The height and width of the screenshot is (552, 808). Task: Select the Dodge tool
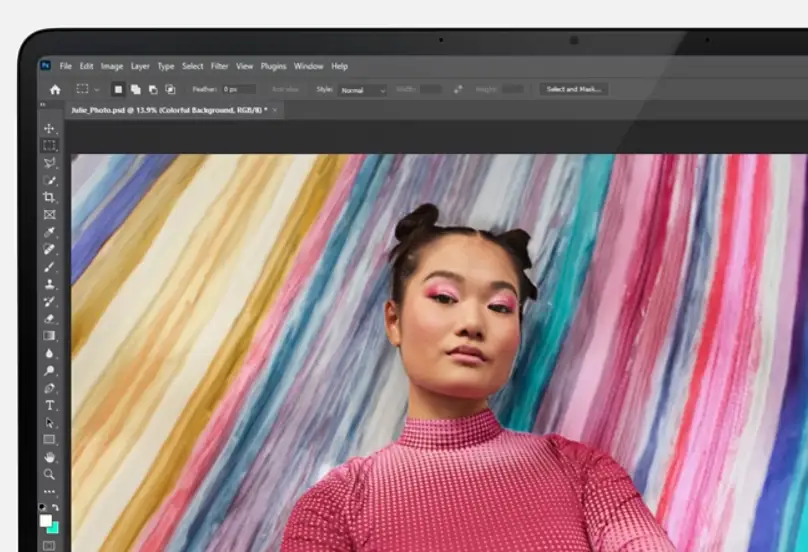pos(49,371)
